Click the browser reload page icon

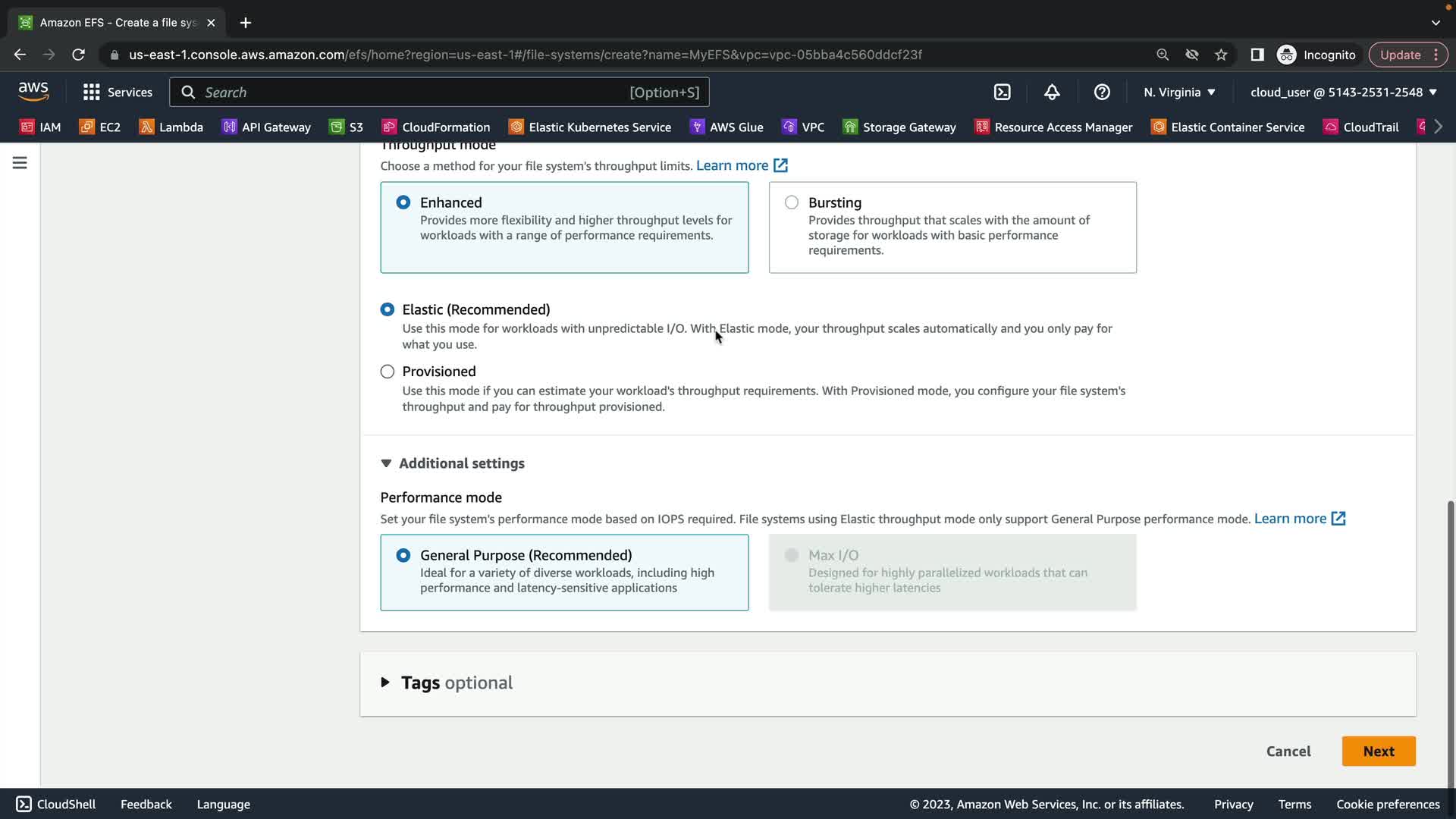click(78, 55)
